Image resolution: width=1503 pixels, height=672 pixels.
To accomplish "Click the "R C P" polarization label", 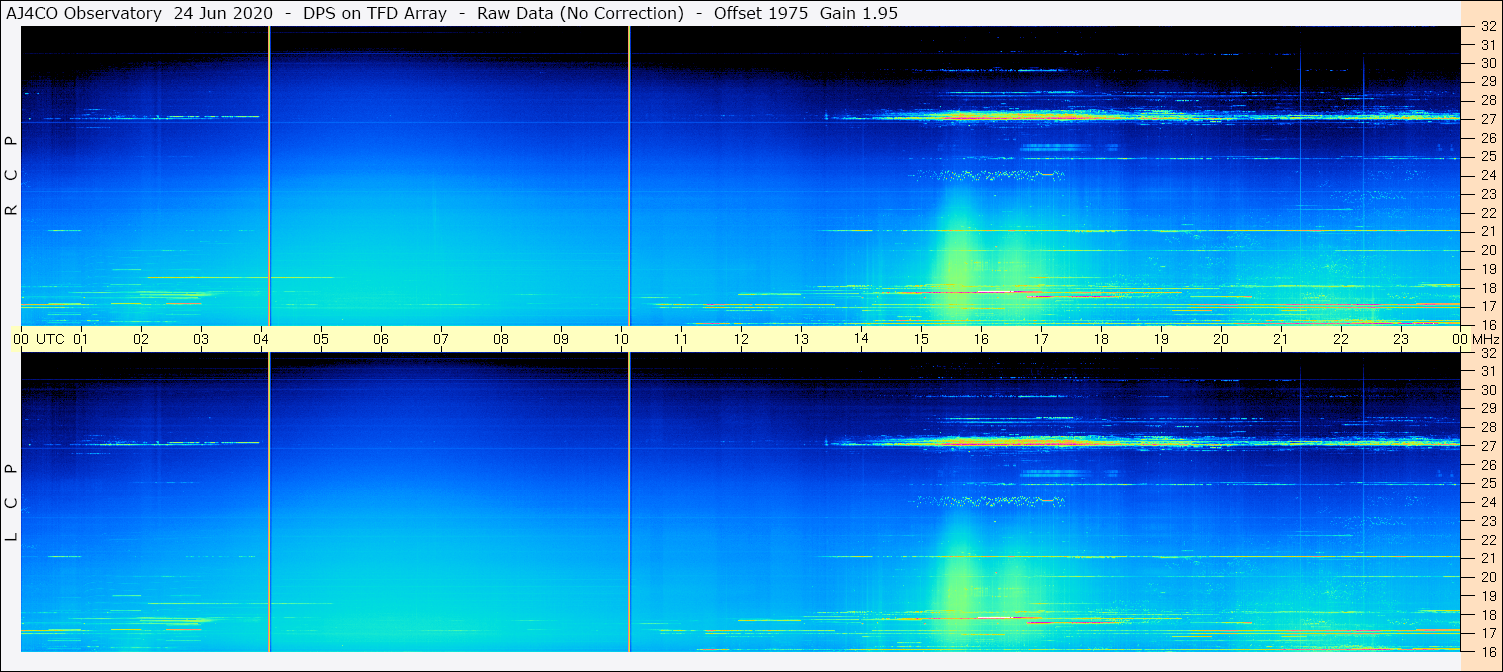I will pyautogui.click(x=11, y=177).
